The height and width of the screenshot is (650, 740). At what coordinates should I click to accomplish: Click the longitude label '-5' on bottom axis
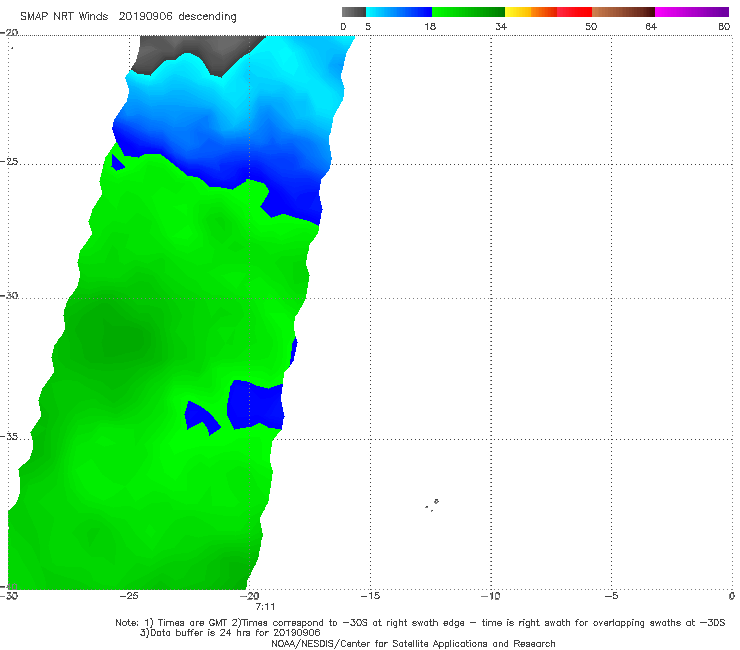coord(611,596)
